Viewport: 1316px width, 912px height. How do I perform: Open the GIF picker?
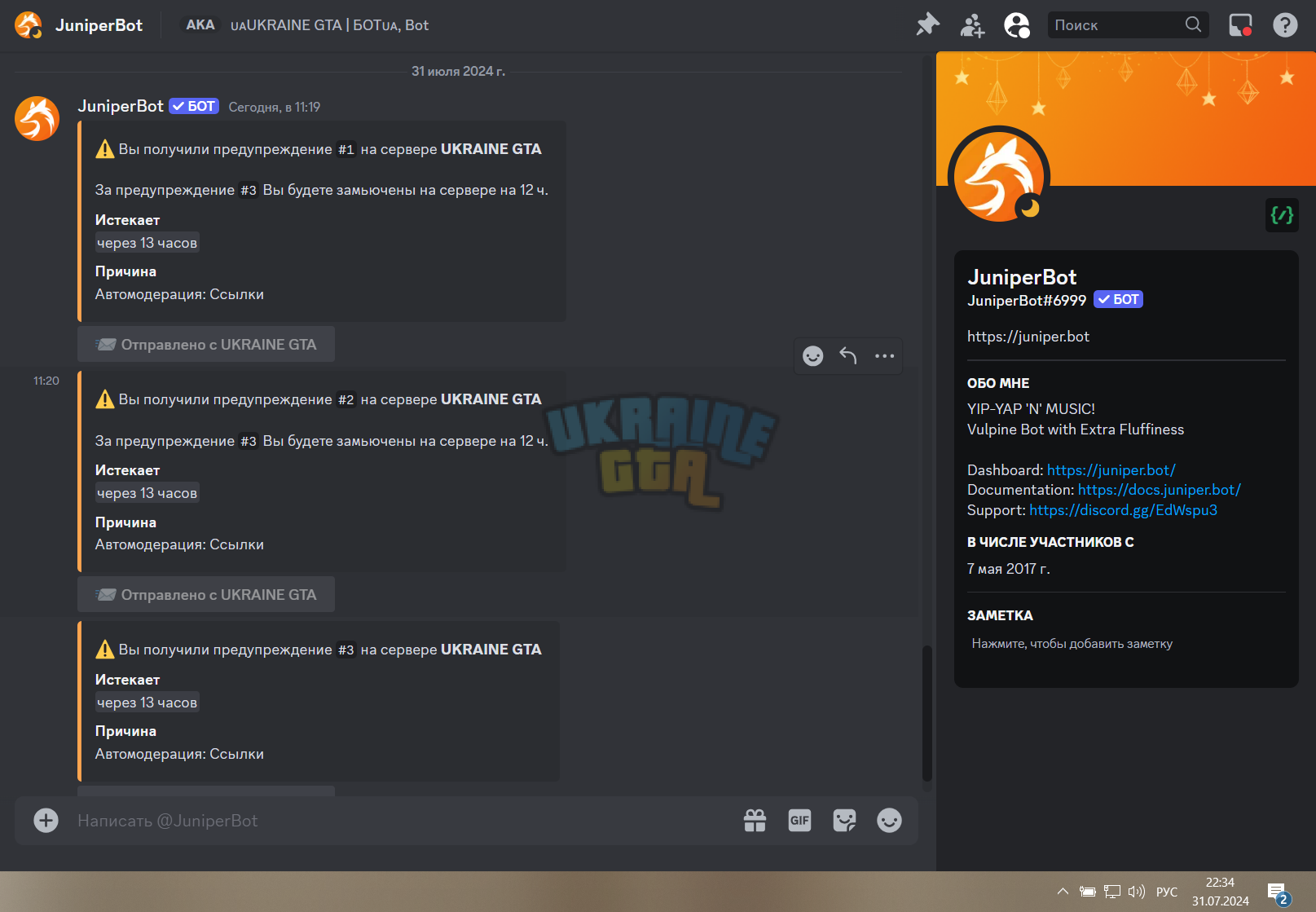point(799,820)
